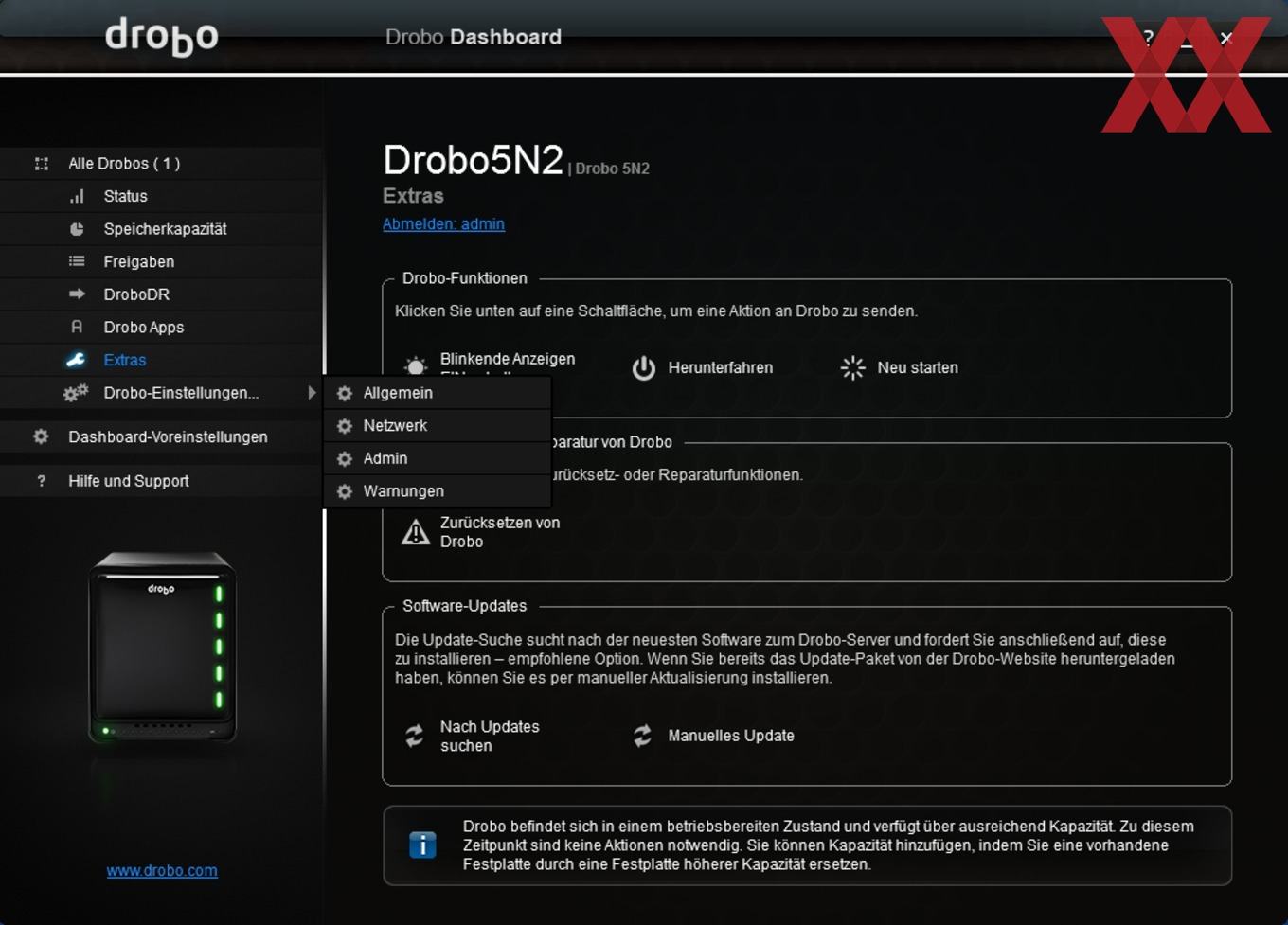Click the Neu starten button
Viewport: 1288px width, 925px height.
900,367
